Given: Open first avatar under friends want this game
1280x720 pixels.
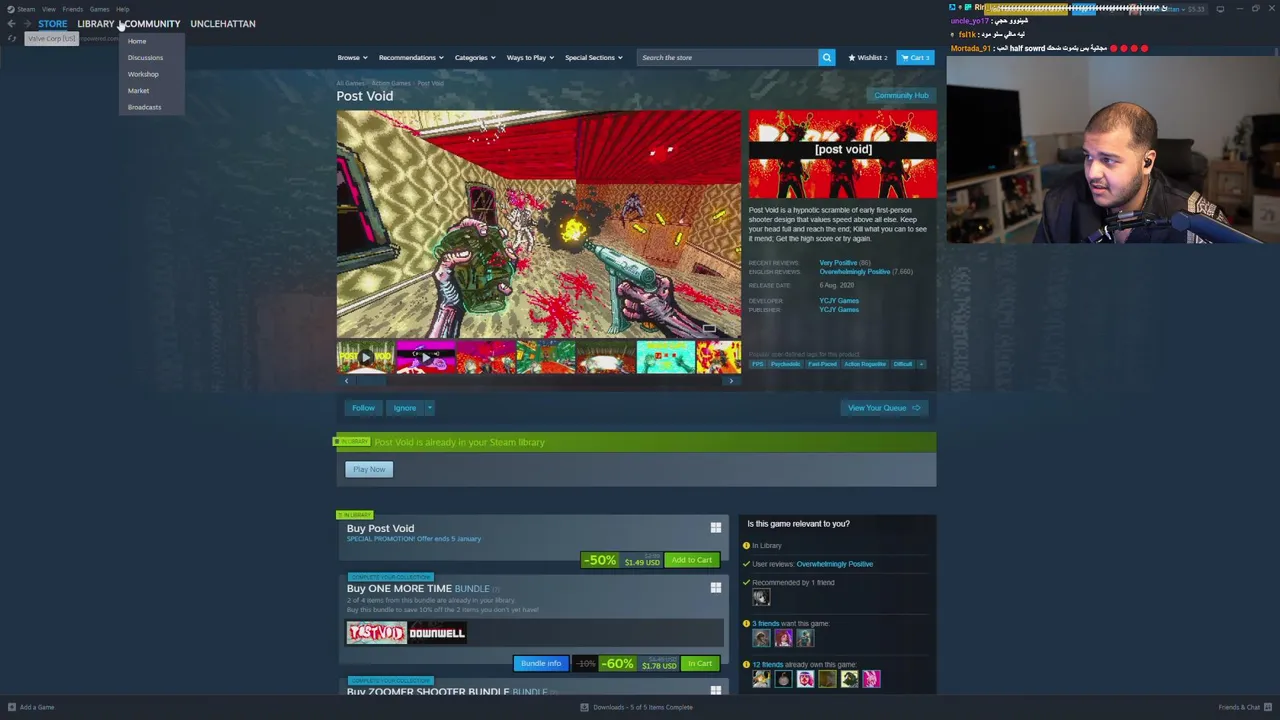Looking at the screenshot, I should click(x=761, y=638).
